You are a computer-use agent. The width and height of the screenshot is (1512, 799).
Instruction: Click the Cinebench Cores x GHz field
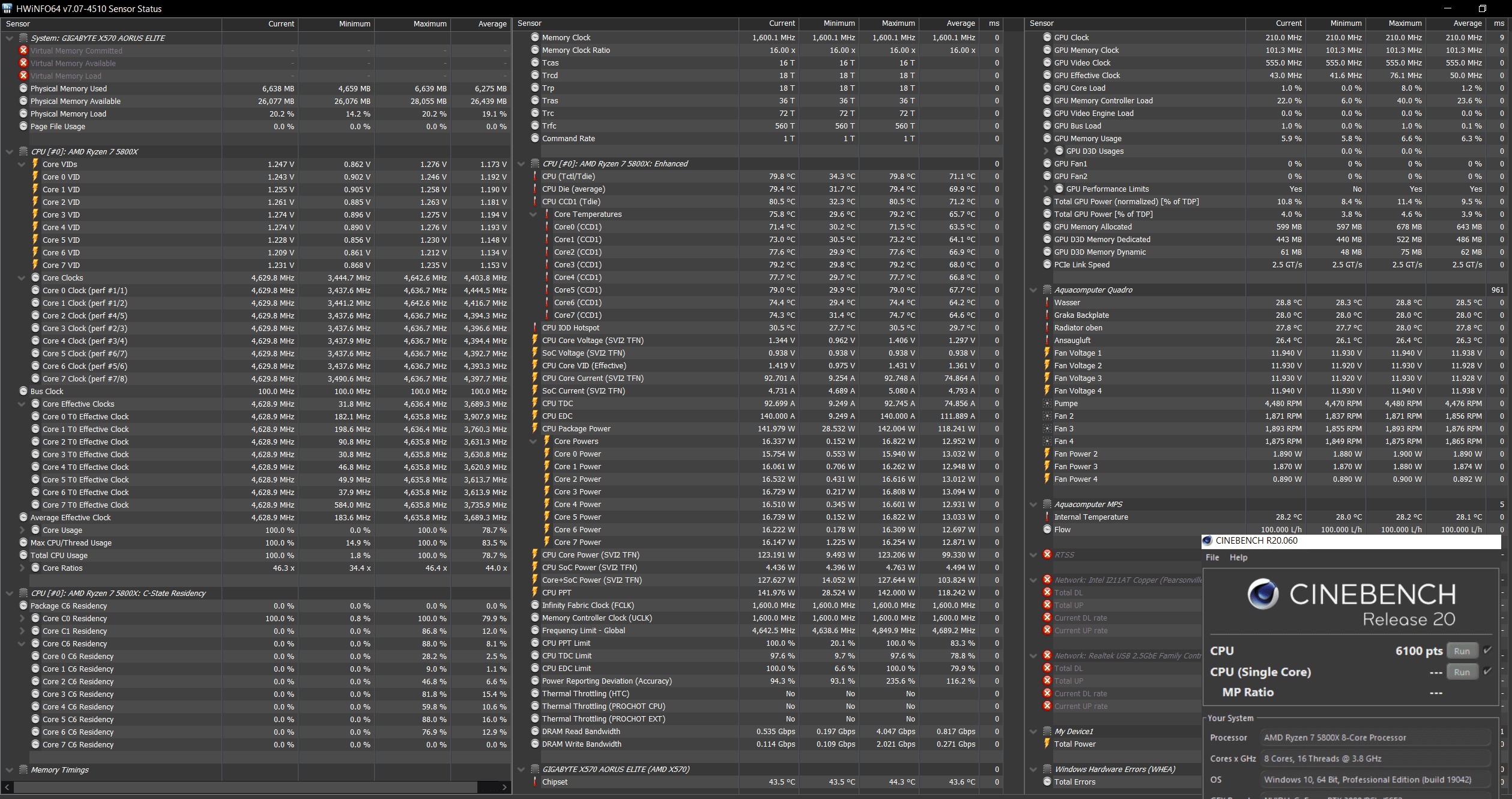point(1376,759)
